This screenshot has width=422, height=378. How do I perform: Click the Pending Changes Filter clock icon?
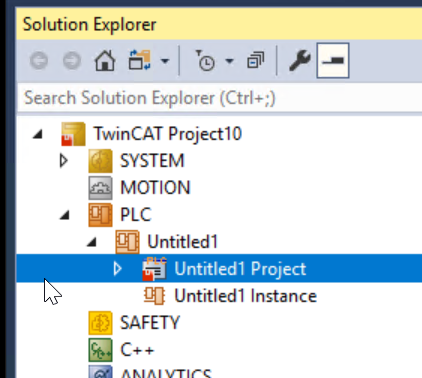click(205, 61)
